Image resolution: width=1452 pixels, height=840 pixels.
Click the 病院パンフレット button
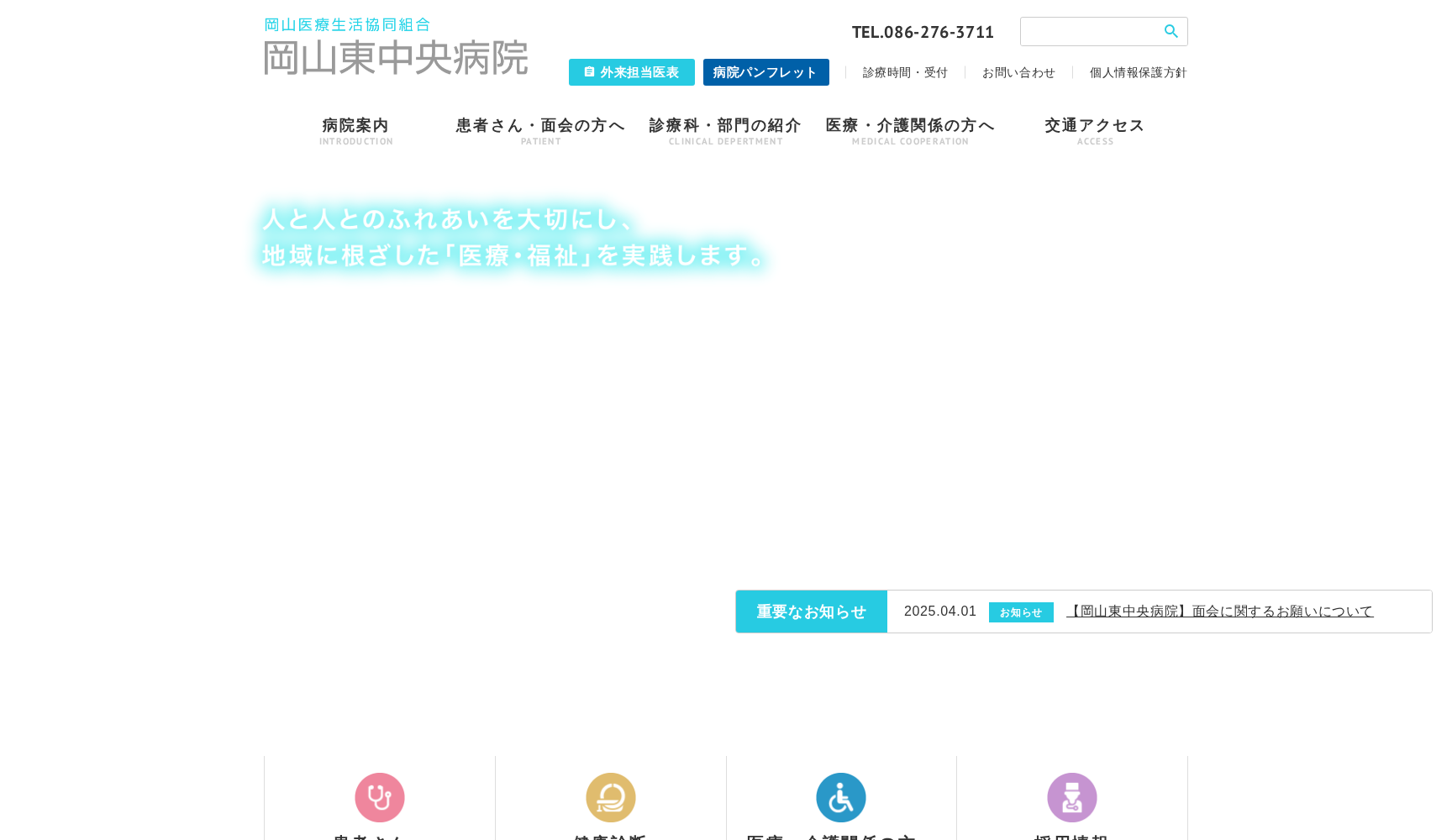tap(765, 72)
